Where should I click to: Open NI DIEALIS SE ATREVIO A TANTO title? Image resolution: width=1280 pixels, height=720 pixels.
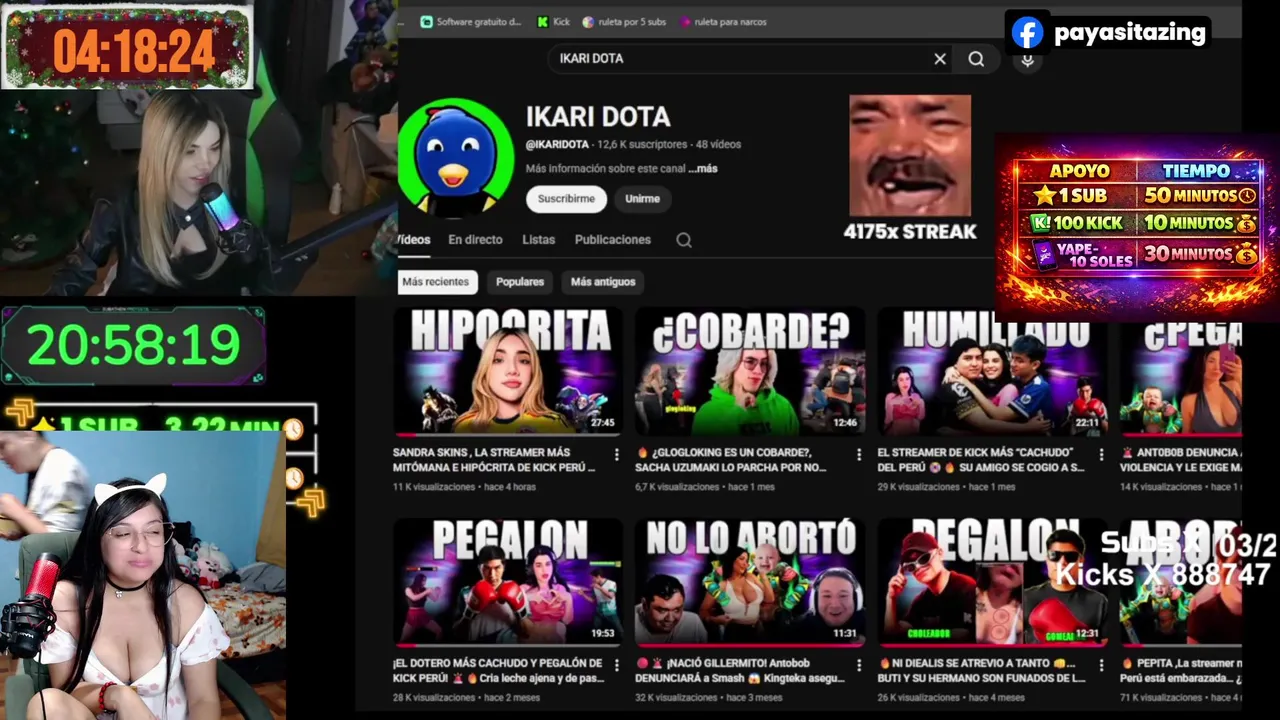tap(981, 670)
